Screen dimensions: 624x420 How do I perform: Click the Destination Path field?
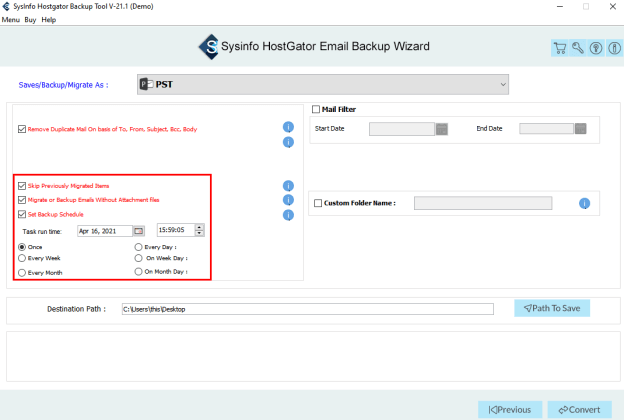[308, 309]
